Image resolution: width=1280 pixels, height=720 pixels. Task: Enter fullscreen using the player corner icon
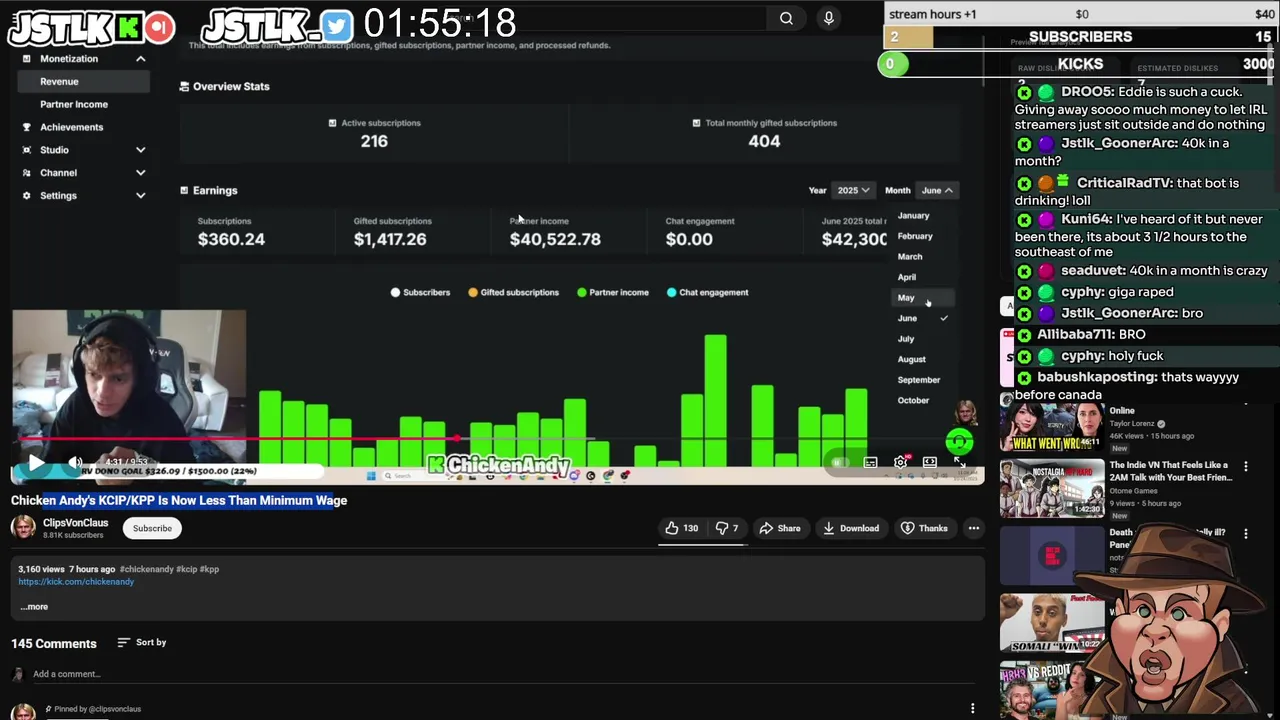pyautogui.click(x=959, y=462)
